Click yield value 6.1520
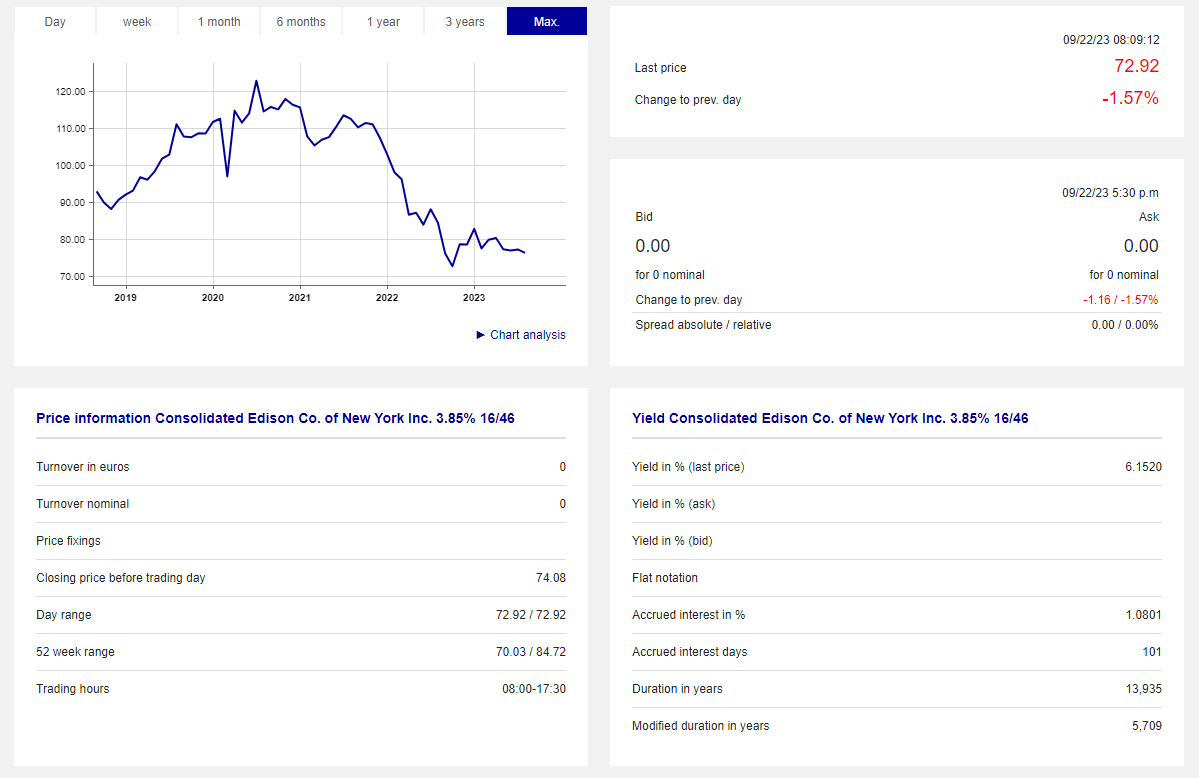This screenshot has height=778, width=1199. click(x=1143, y=467)
